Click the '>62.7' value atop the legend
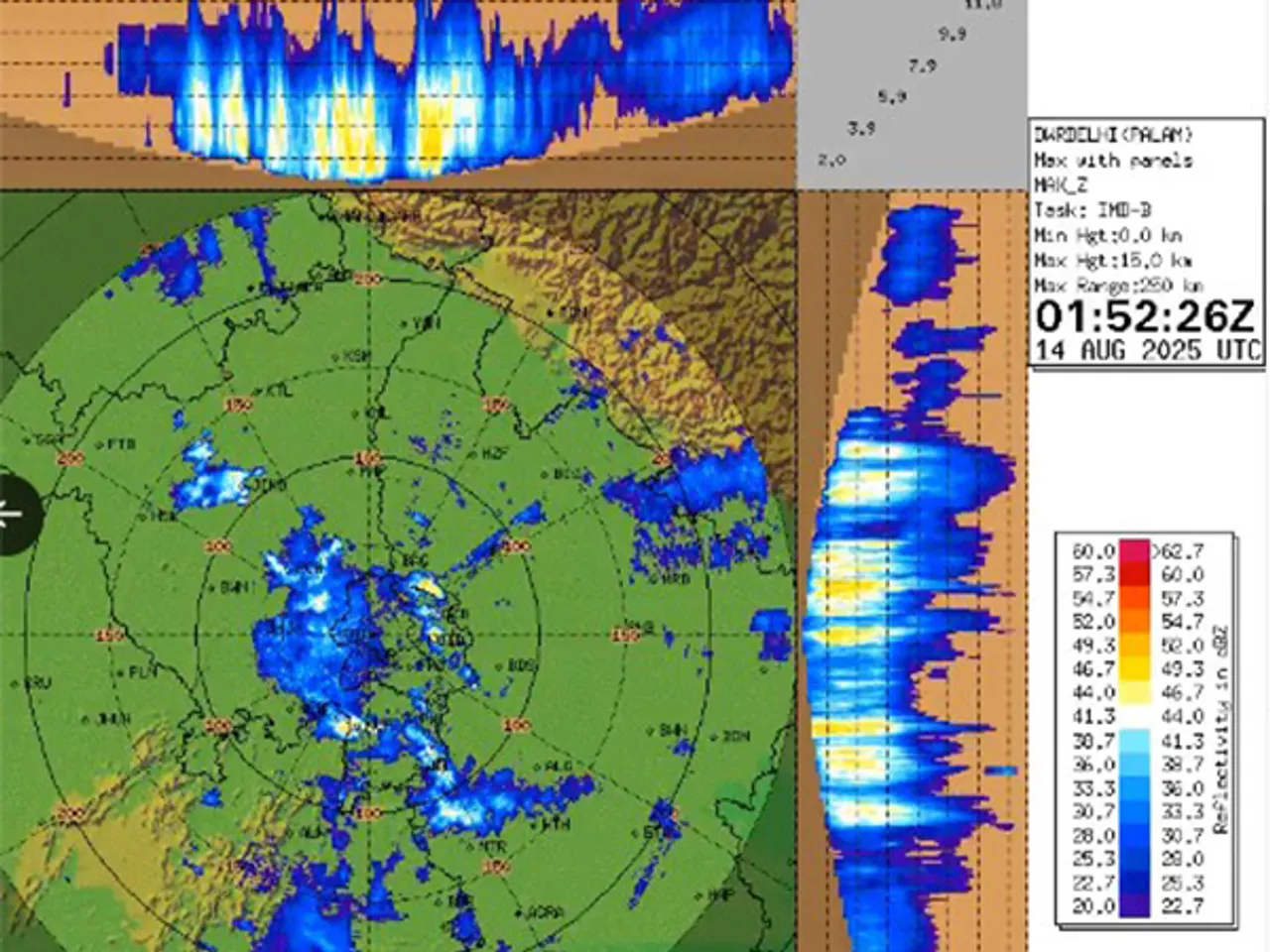The height and width of the screenshot is (952, 1270). (x=1178, y=550)
